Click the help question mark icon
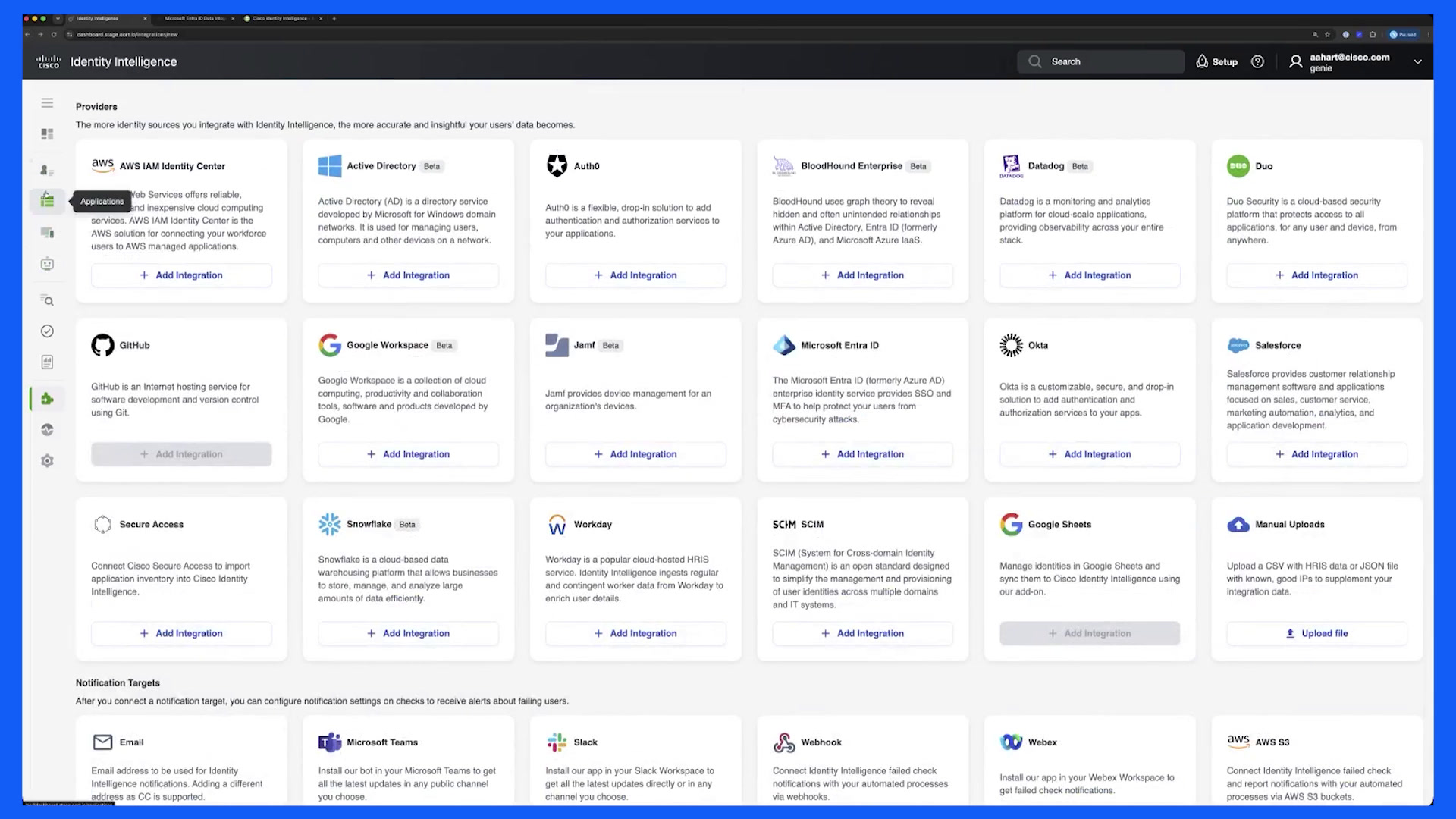This screenshot has width=1456, height=819. (x=1257, y=62)
